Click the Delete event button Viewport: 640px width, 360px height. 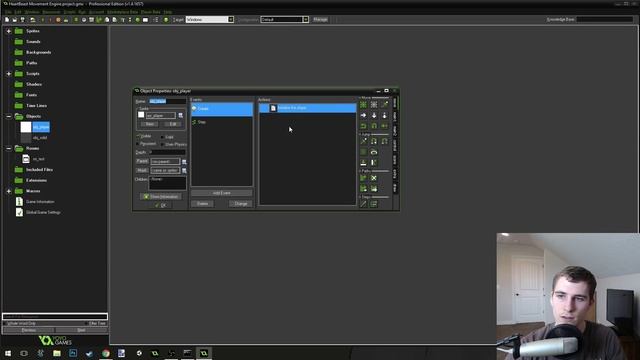(x=202, y=204)
